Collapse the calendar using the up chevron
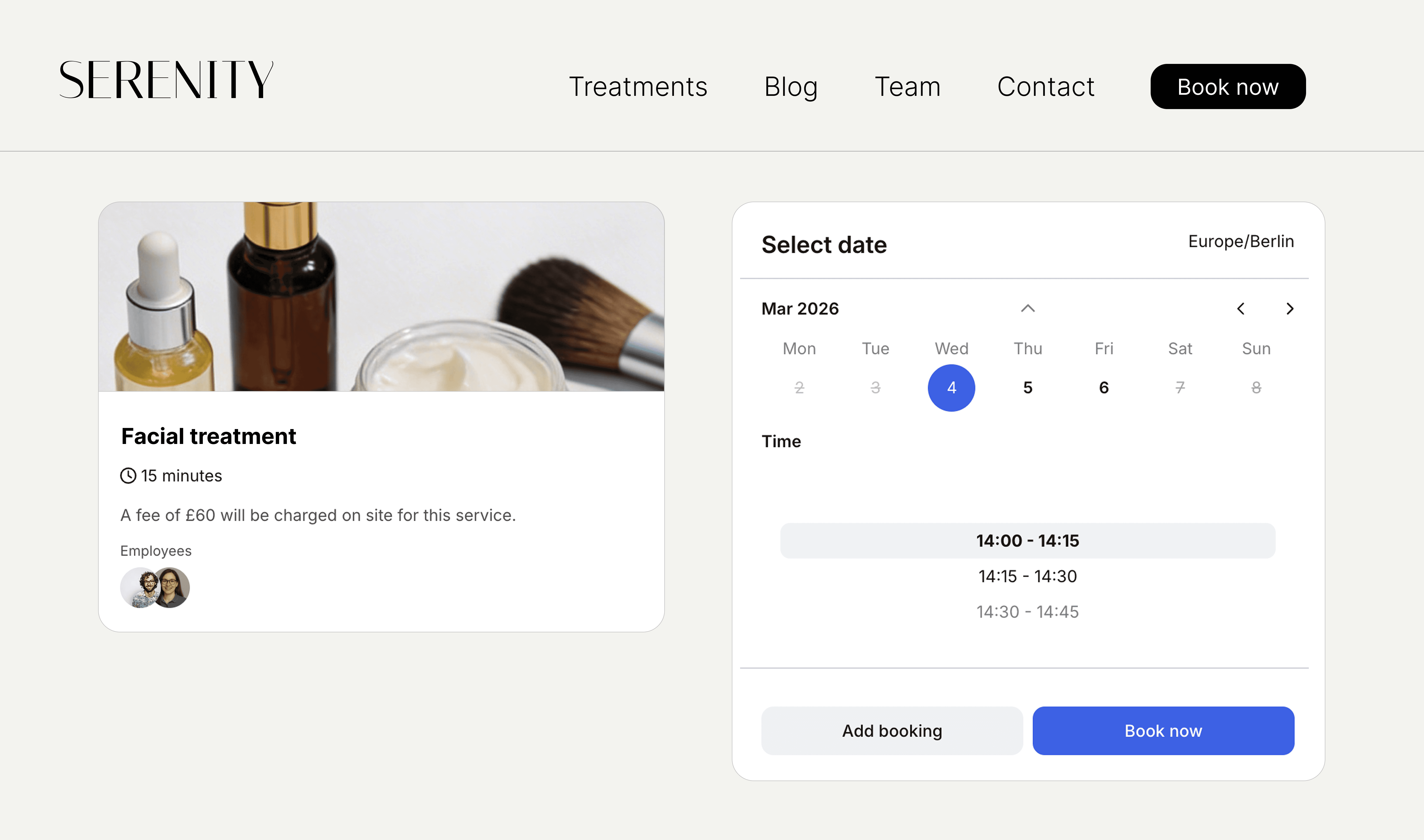Screen dimensions: 1424x840 [1027, 308]
